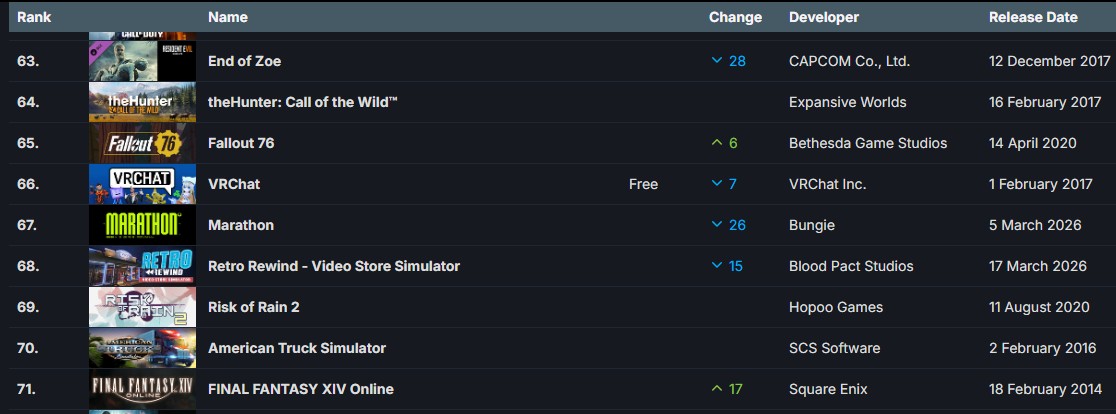Click the Blood Pact Studios developer name

click(851, 266)
